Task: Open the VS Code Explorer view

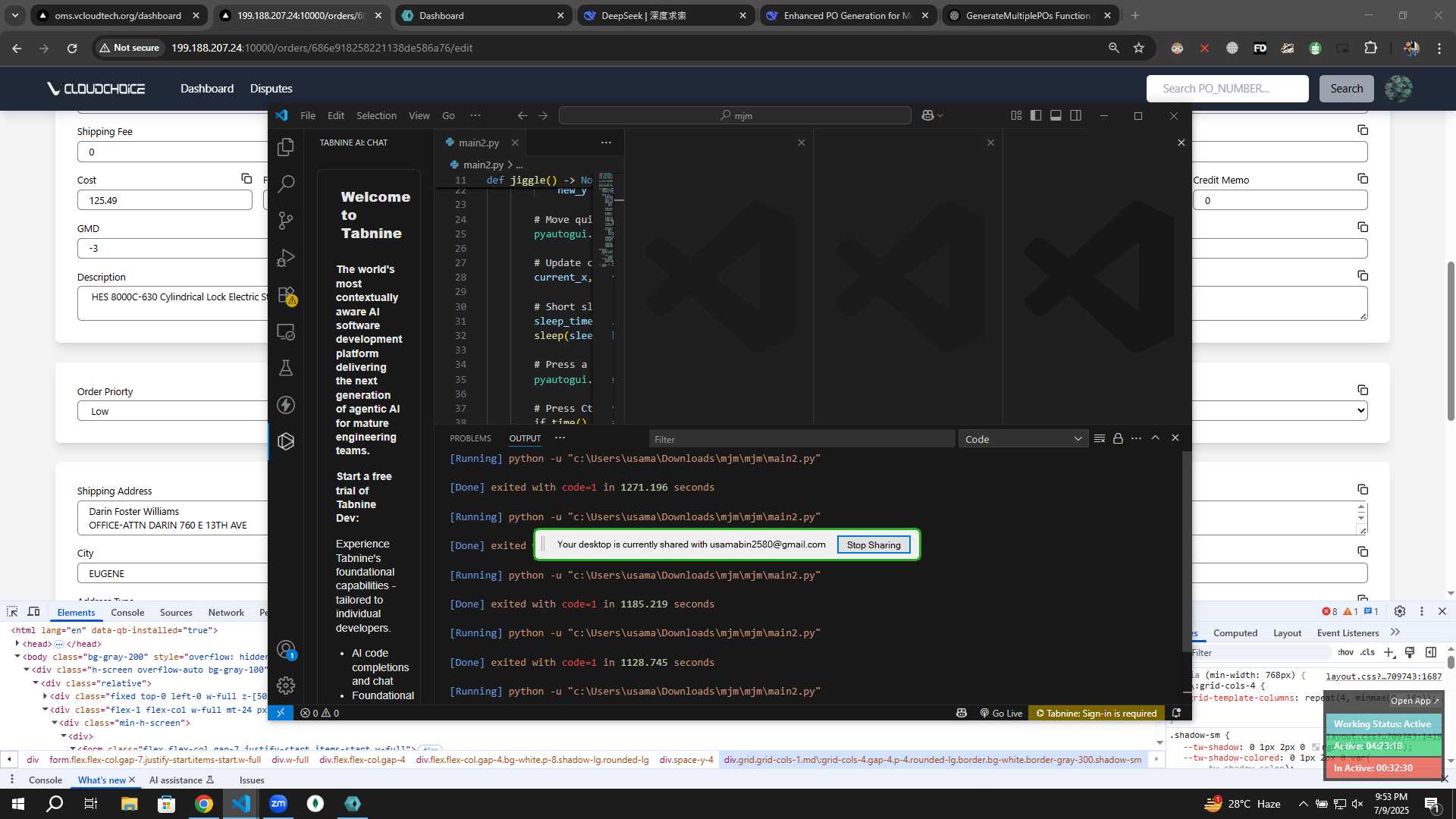Action: (286, 147)
